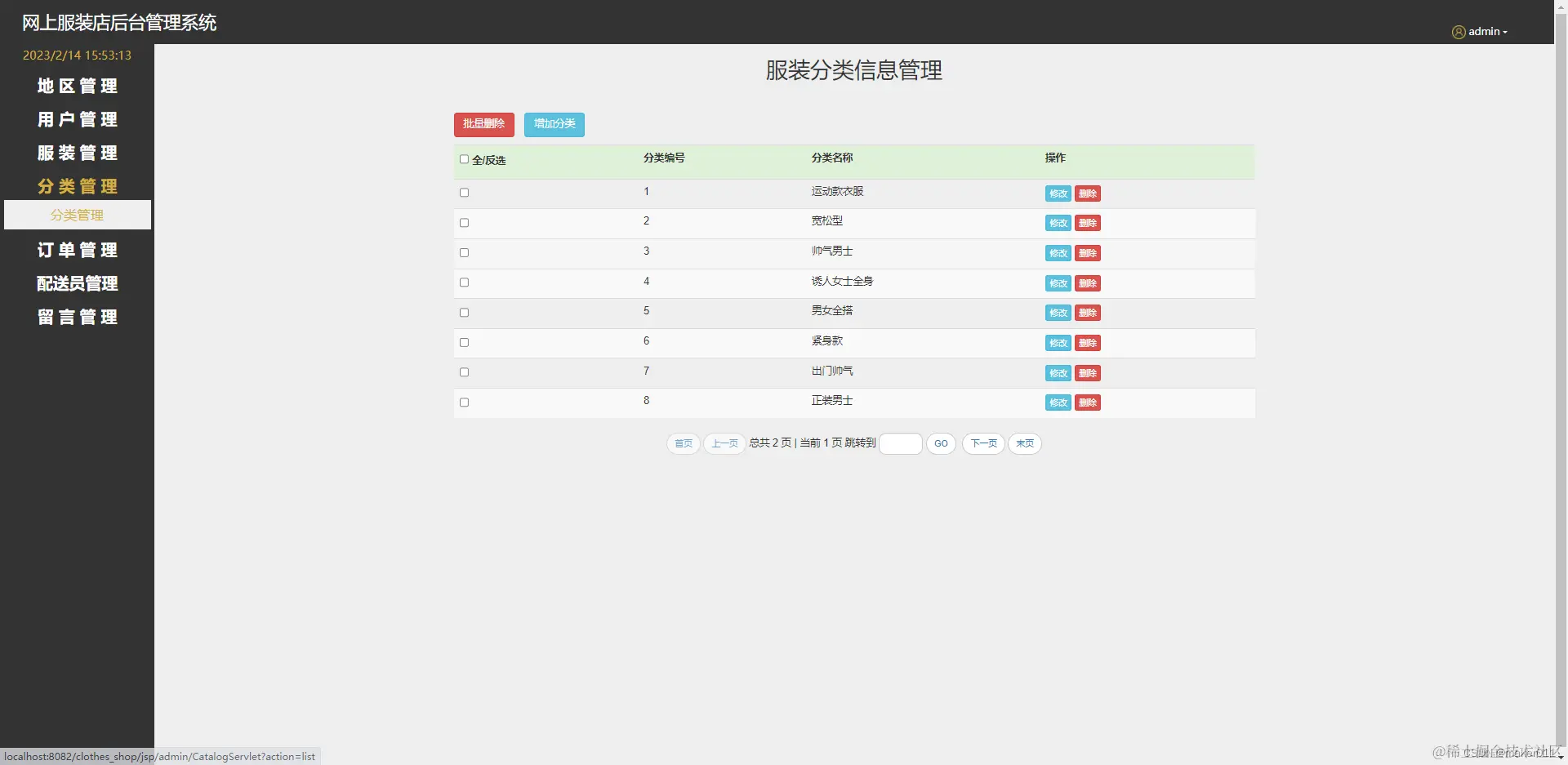Edit the 帅气男士 category
The image size is (1568, 765).
1058,253
